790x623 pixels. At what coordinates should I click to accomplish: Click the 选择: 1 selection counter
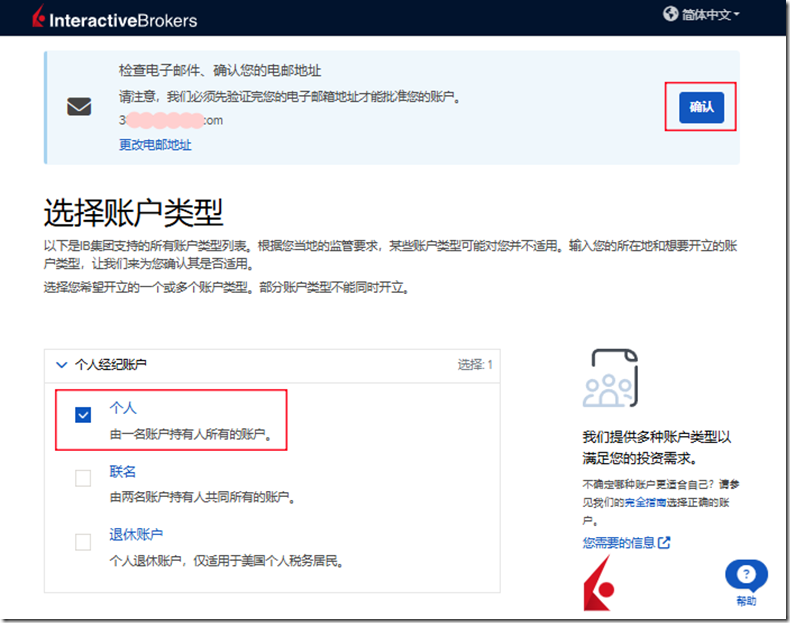pyautogui.click(x=475, y=365)
